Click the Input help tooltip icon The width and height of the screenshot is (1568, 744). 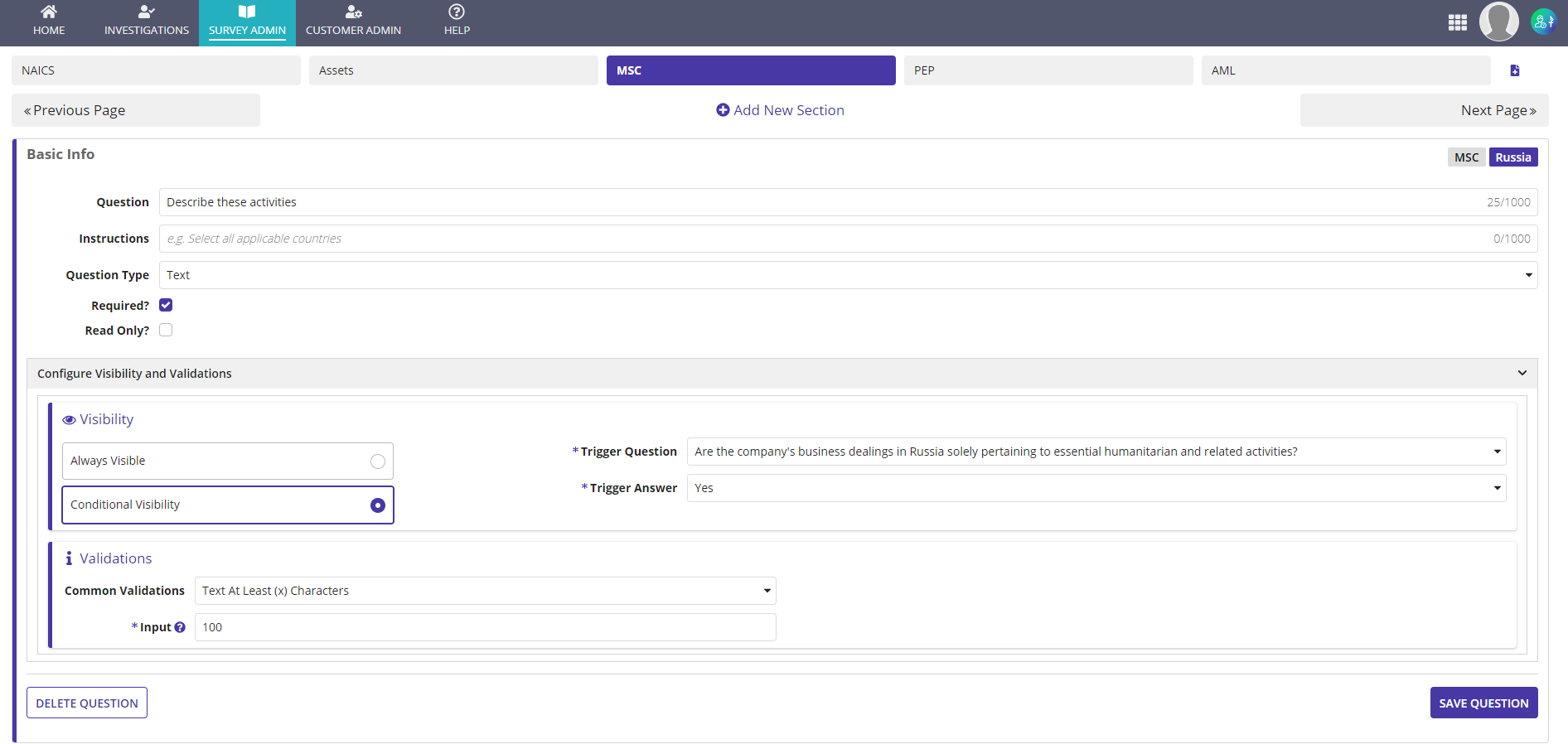click(x=180, y=627)
